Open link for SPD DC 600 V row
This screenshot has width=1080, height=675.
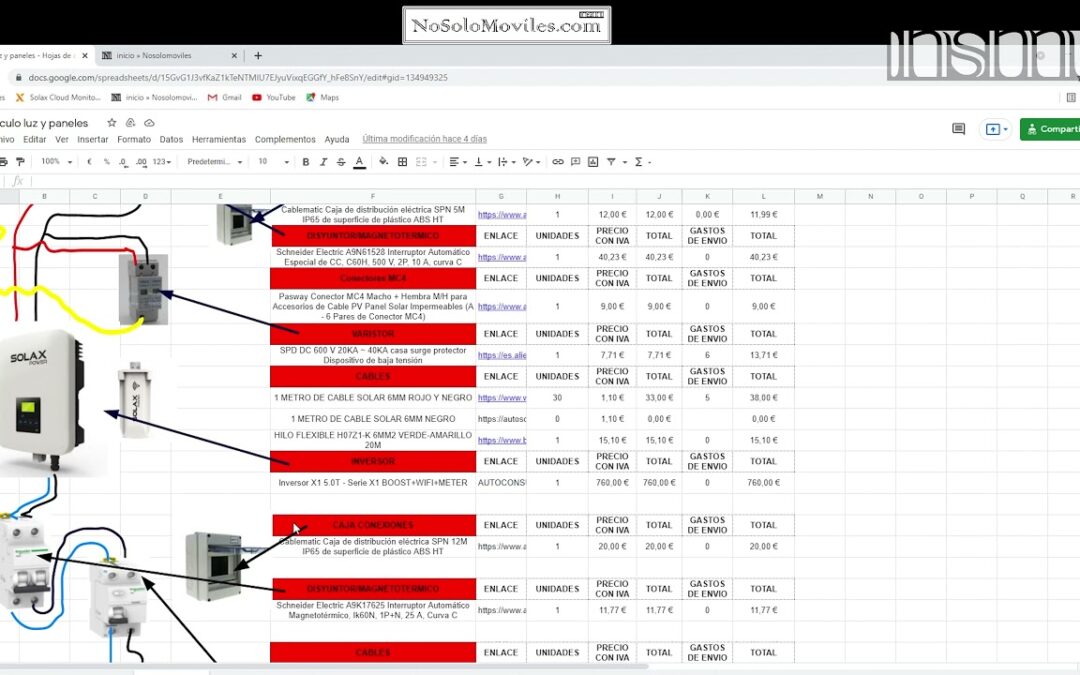(501, 355)
